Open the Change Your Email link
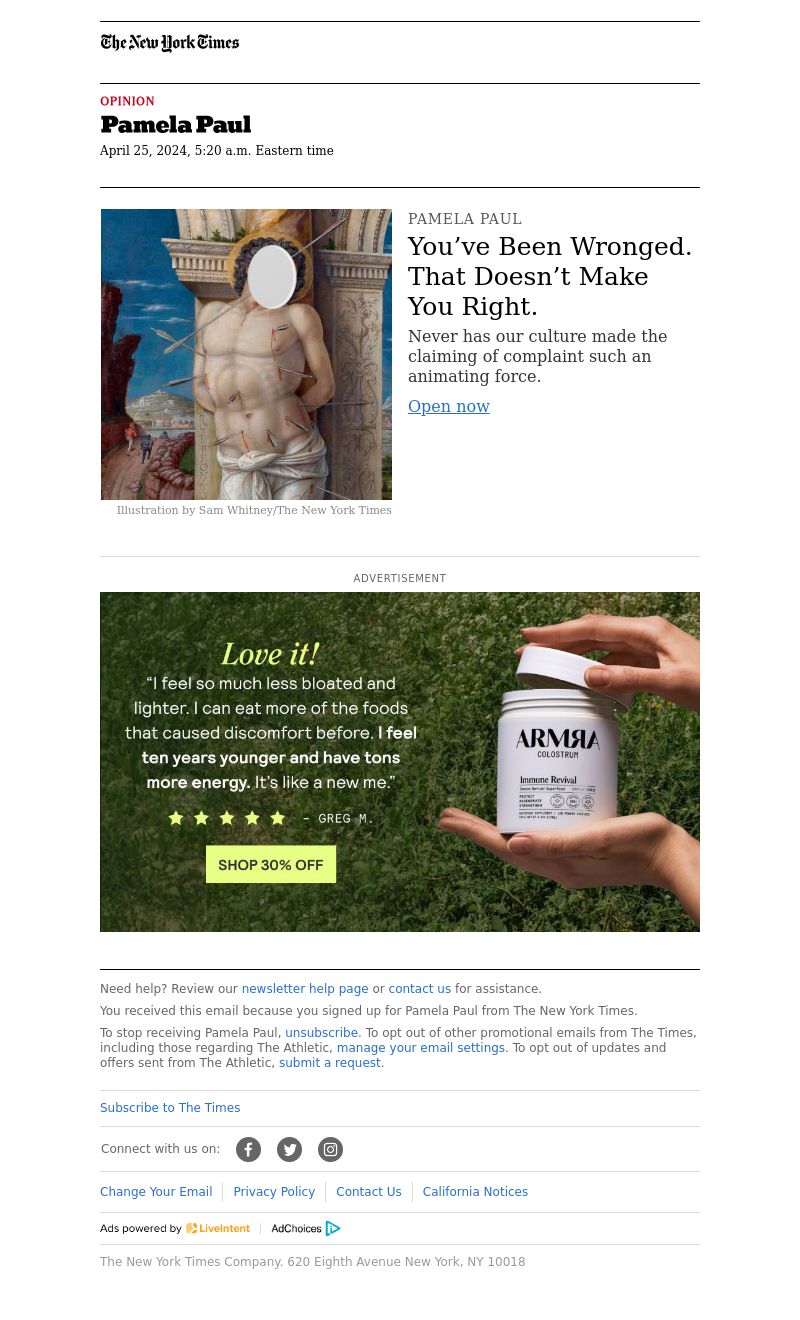 (156, 1192)
